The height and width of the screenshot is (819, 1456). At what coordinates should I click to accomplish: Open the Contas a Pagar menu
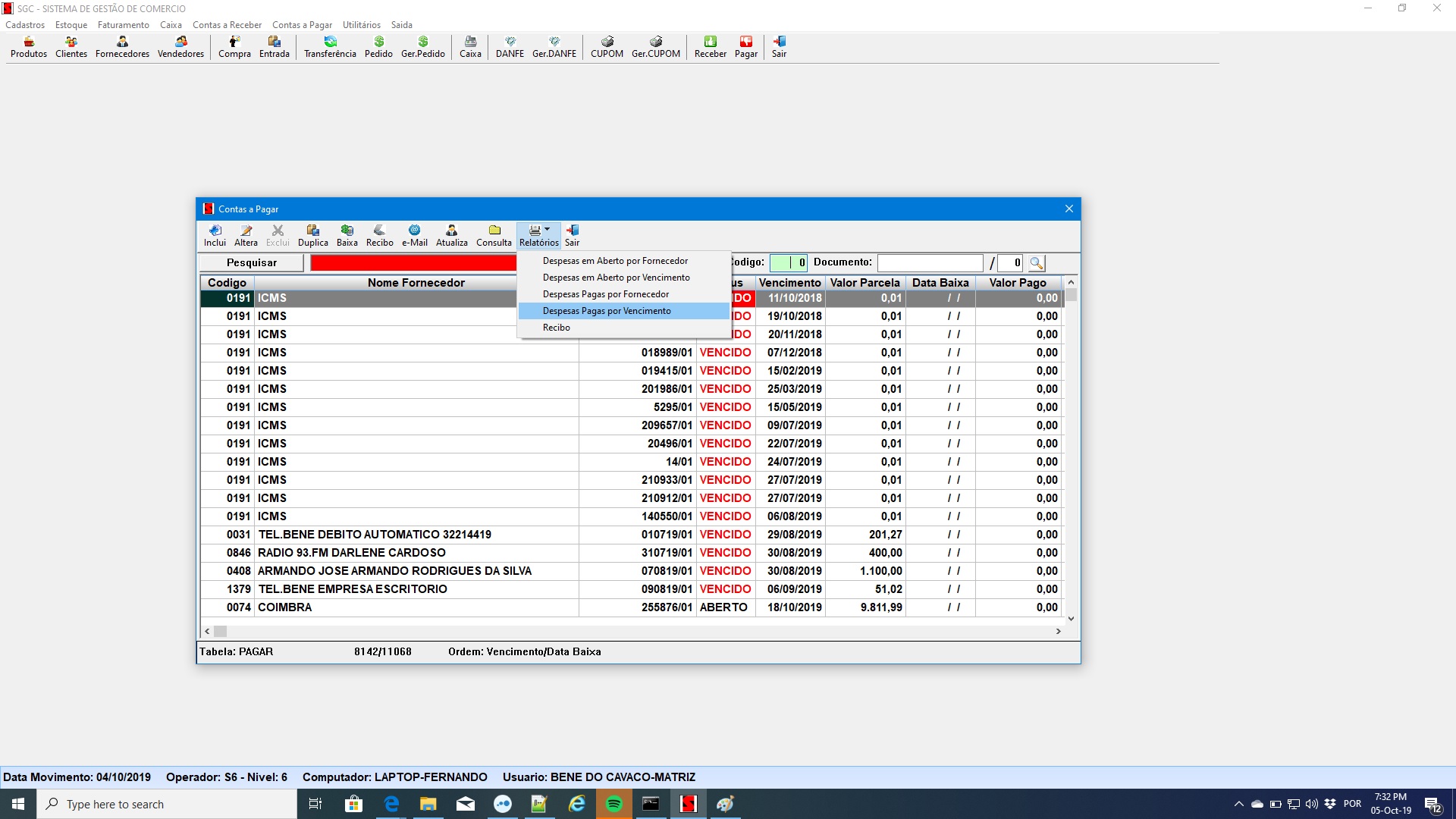point(302,25)
